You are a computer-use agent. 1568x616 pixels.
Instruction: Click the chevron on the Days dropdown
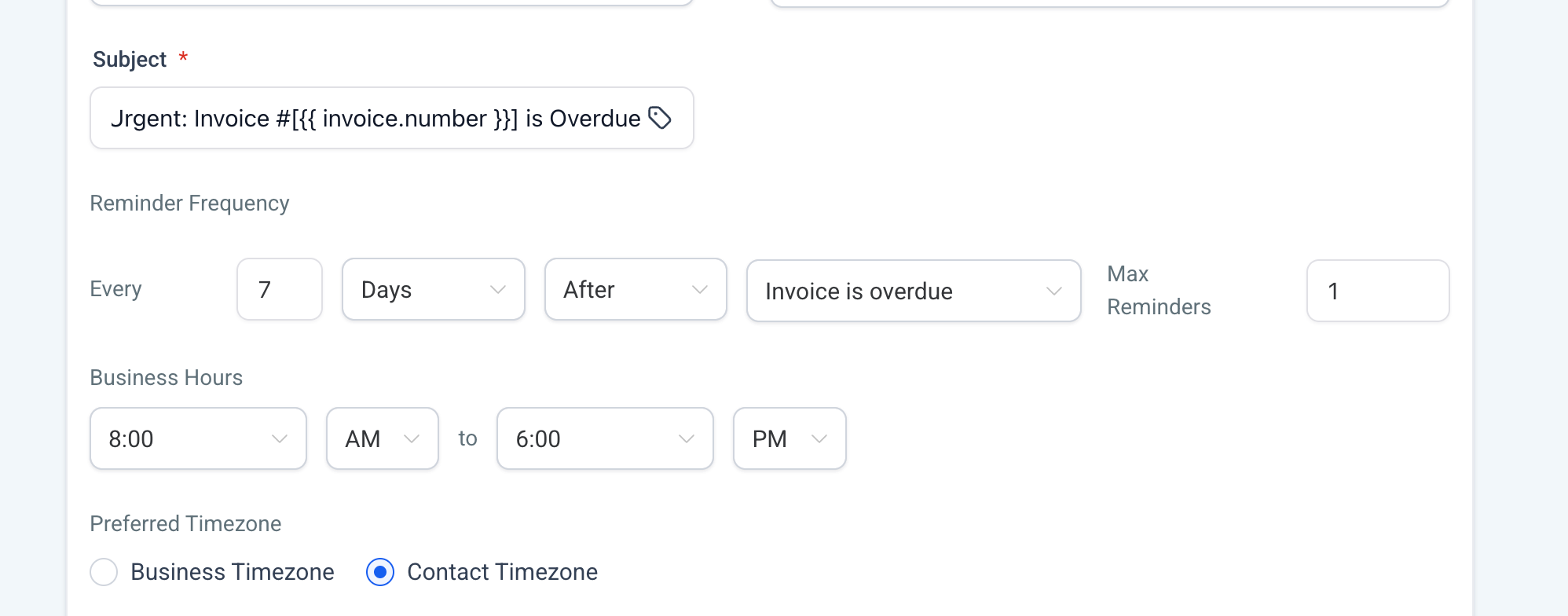497,290
